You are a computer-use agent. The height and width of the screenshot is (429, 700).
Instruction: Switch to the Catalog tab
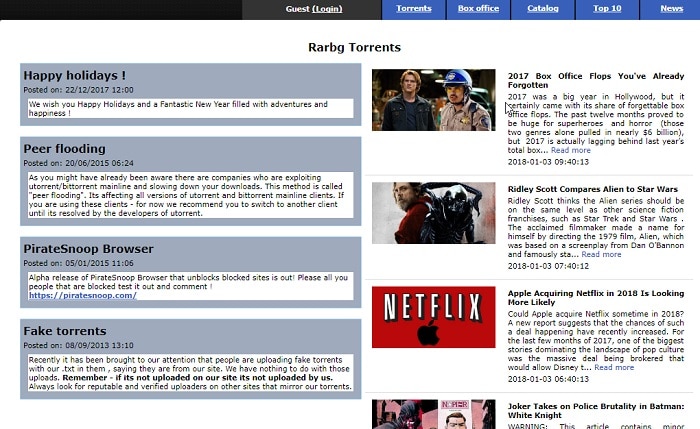(x=542, y=8)
